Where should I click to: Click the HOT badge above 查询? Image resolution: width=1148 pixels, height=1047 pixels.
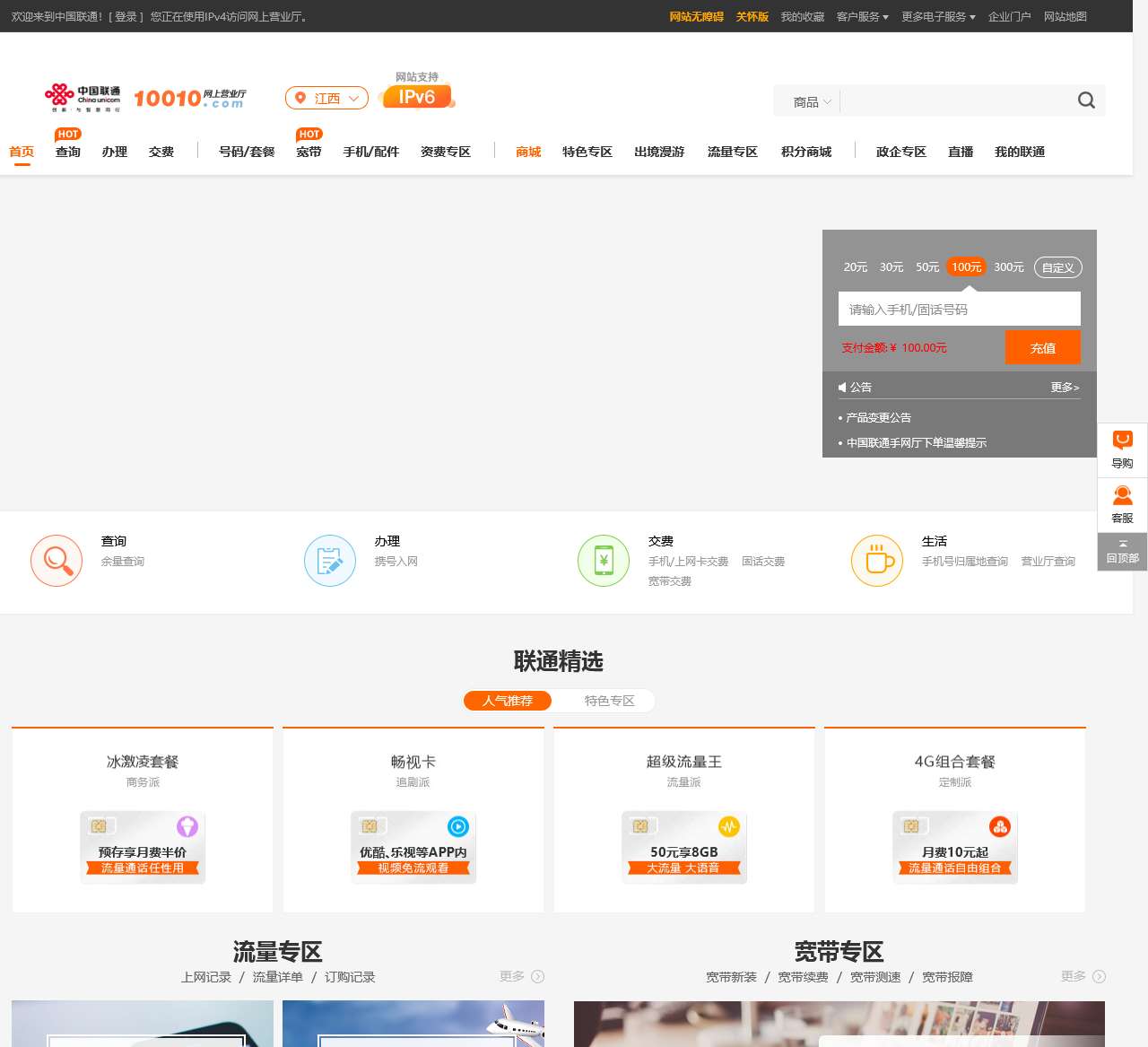[68, 134]
